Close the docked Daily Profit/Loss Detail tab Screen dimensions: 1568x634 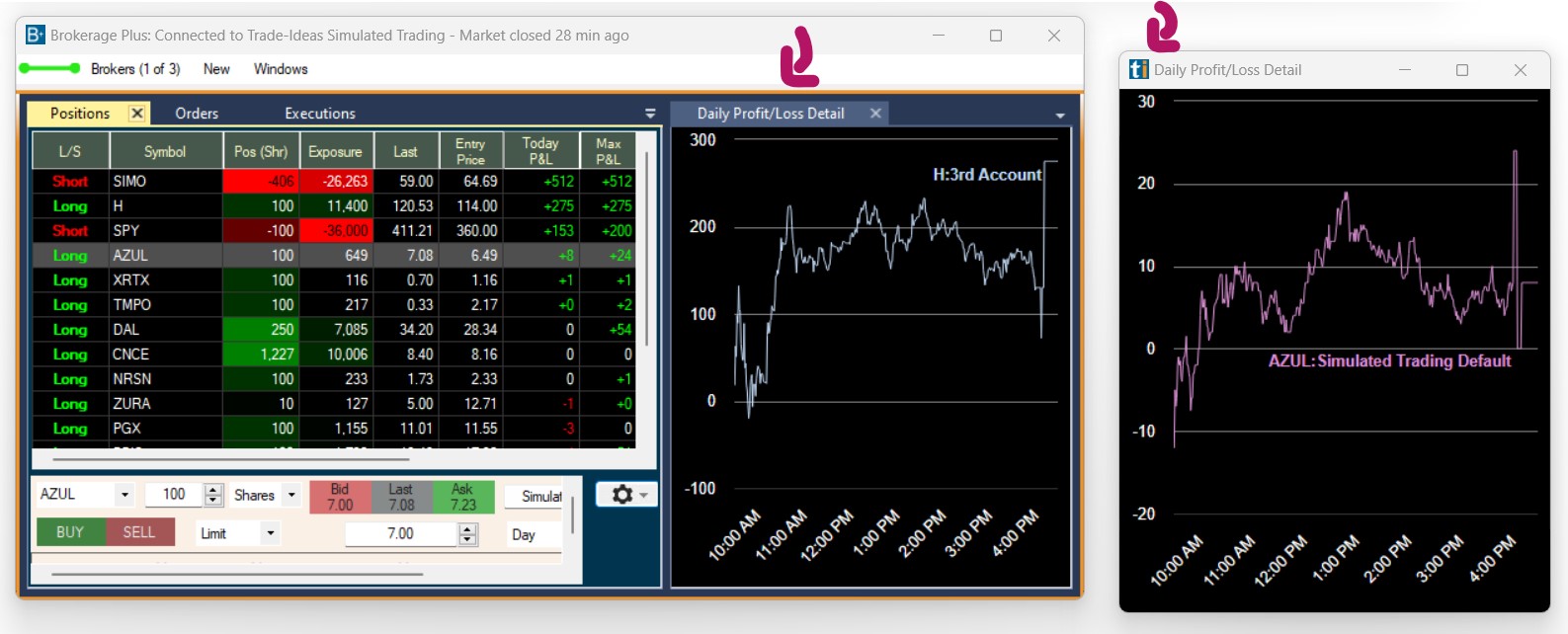875,114
